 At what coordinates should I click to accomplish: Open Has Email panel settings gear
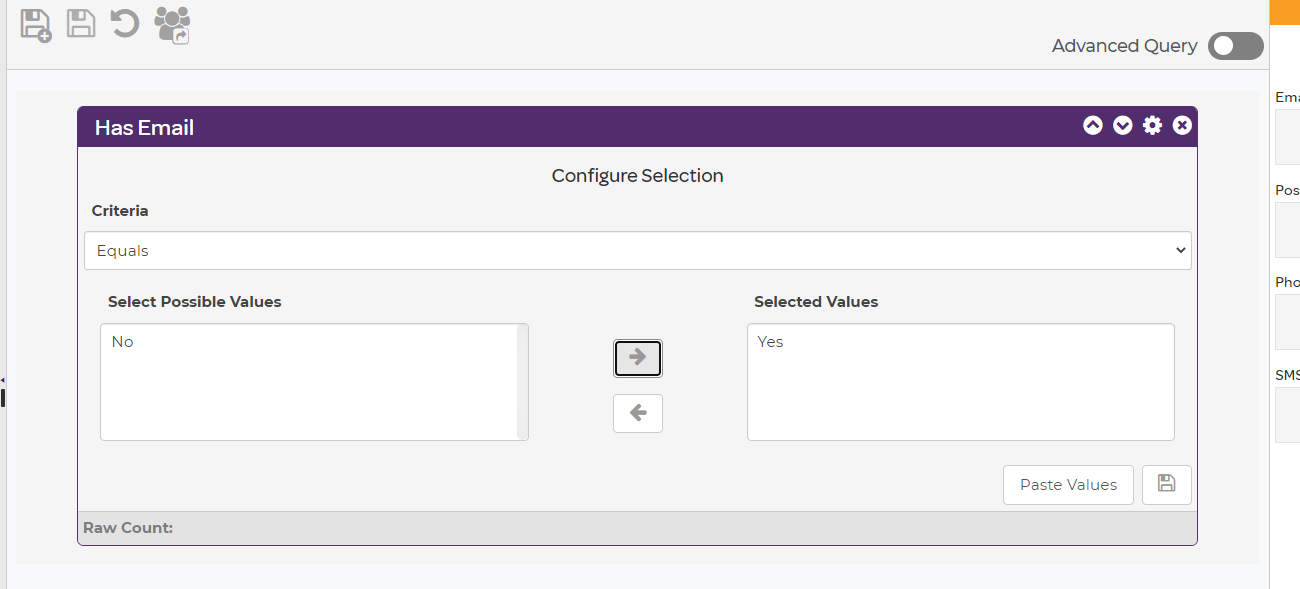click(1152, 125)
